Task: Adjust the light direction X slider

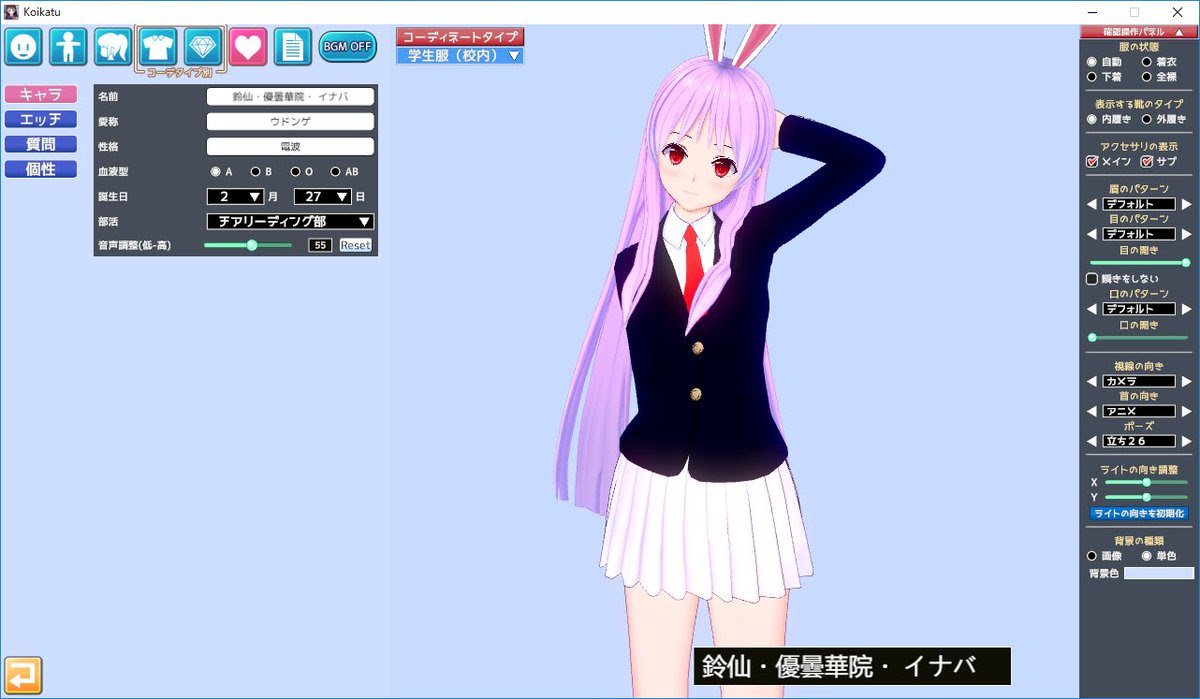Action: (x=1147, y=482)
